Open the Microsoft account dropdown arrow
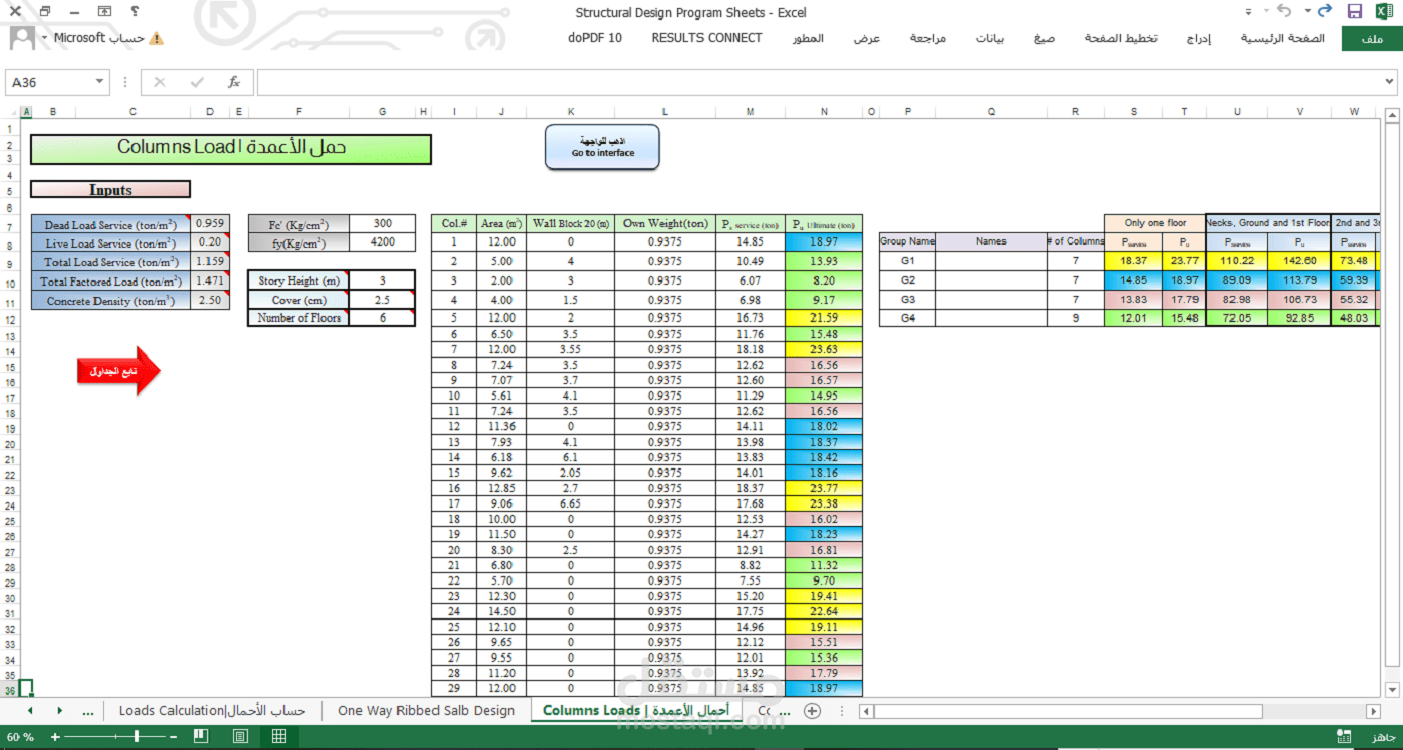The image size is (1403, 750). pyautogui.click(x=44, y=38)
